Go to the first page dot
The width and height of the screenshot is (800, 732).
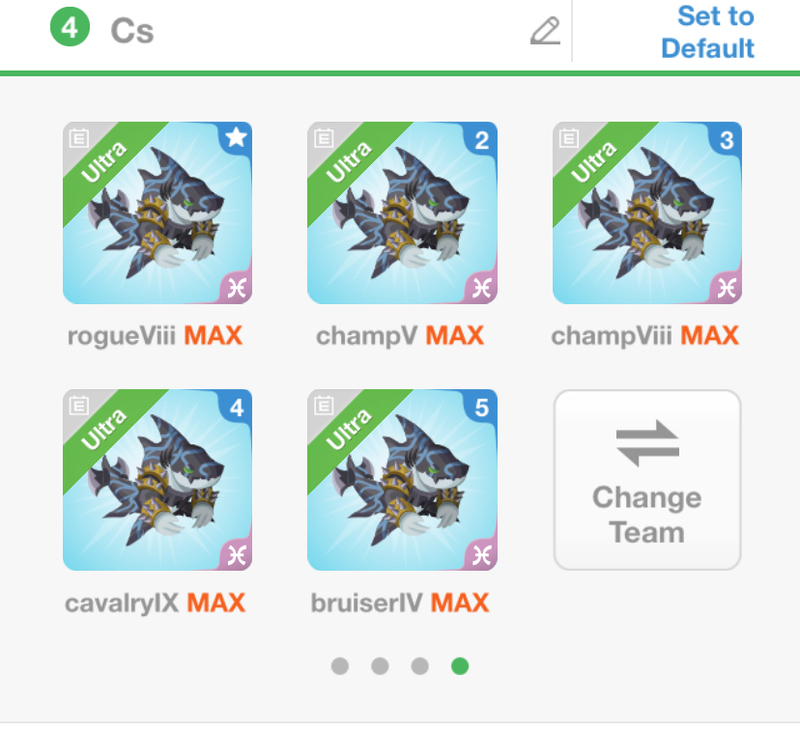[340, 666]
